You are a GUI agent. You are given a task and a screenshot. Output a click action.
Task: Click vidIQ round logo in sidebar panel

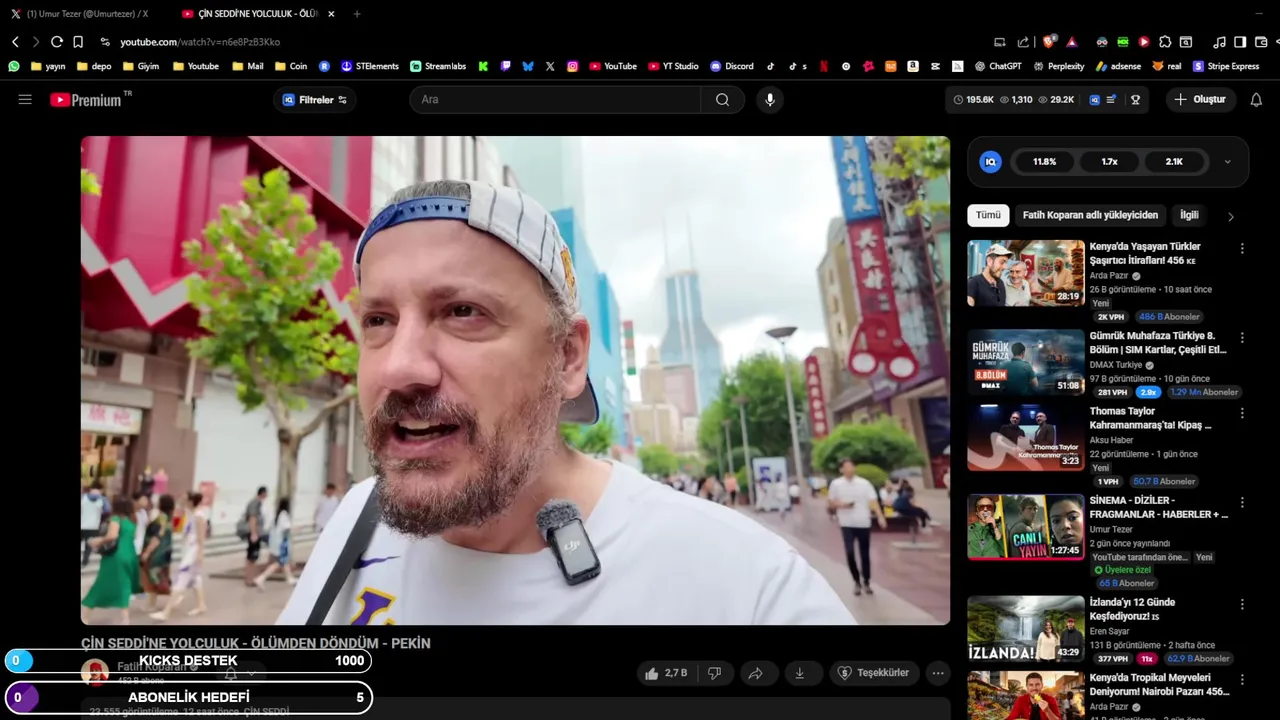pyautogui.click(x=990, y=161)
